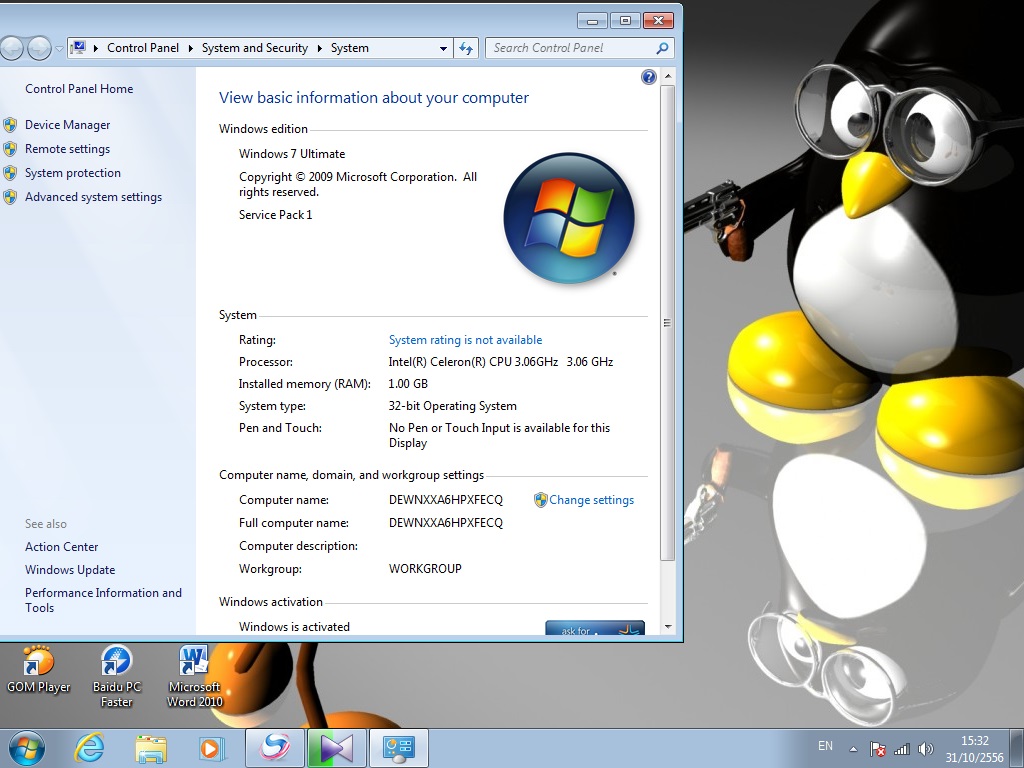Open Windows Explorer folder on taskbar
The height and width of the screenshot is (768, 1024).
151,749
